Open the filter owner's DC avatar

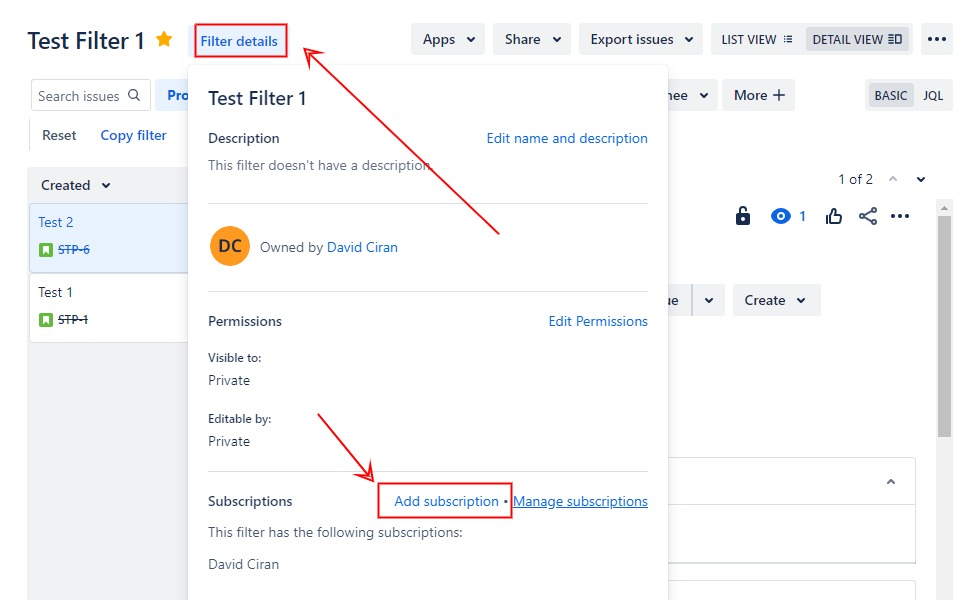(x=229, y=245)
